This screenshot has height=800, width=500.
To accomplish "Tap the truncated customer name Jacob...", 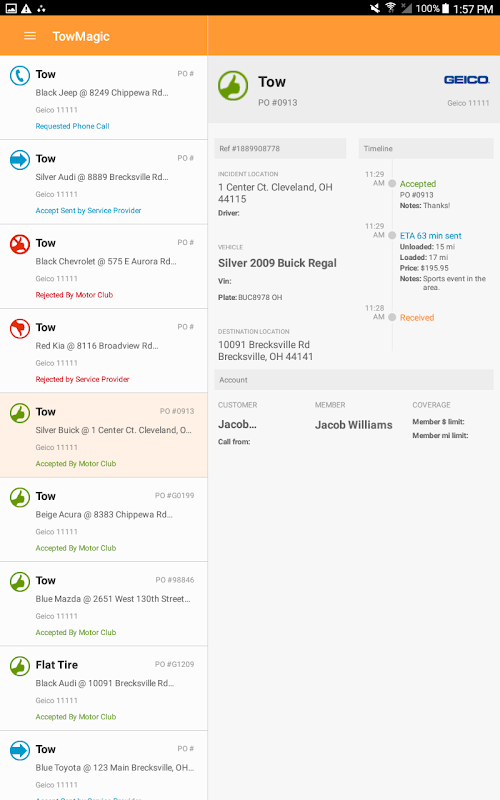I will [x=237, y=424].
